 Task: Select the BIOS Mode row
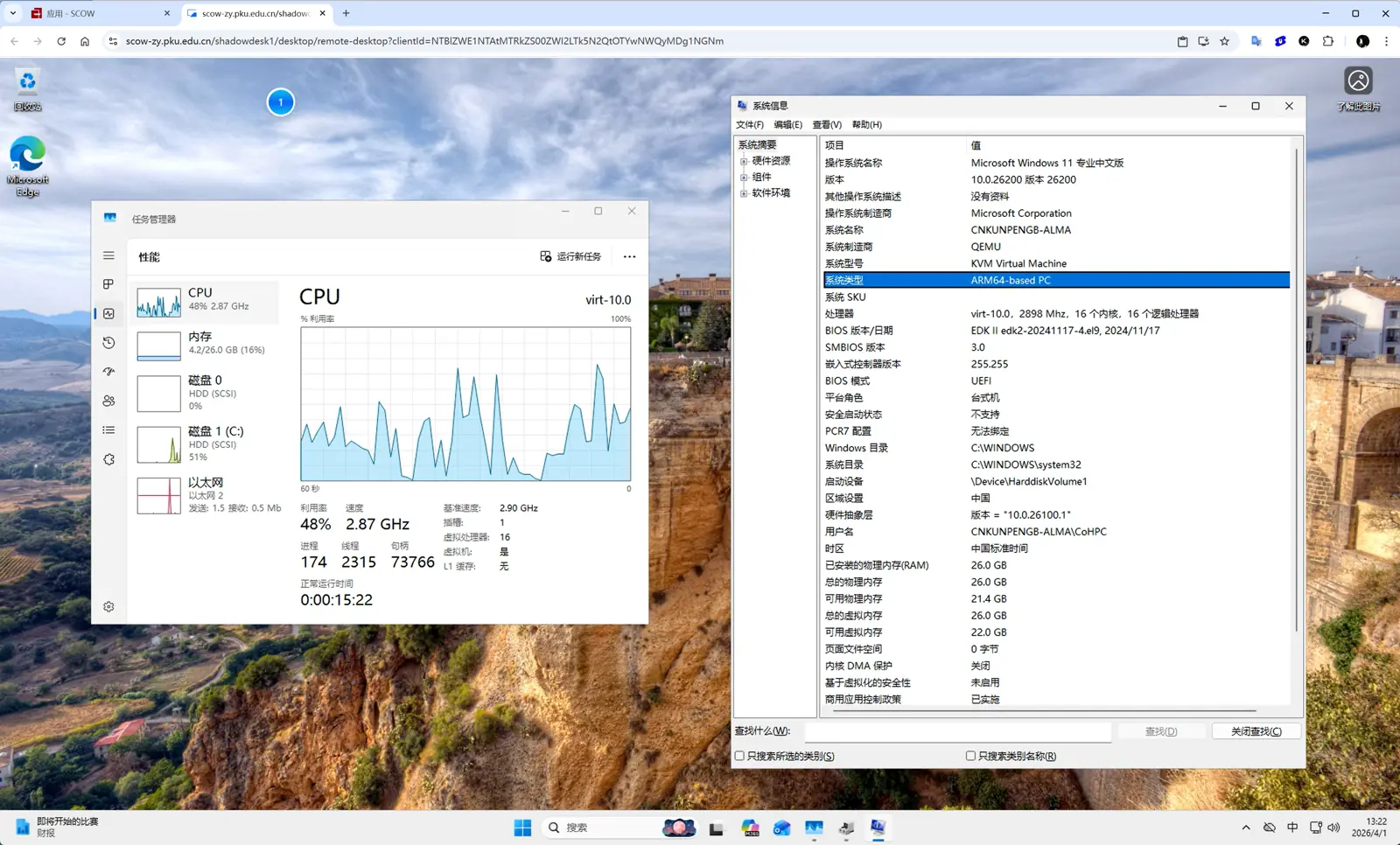[1056, 381]
